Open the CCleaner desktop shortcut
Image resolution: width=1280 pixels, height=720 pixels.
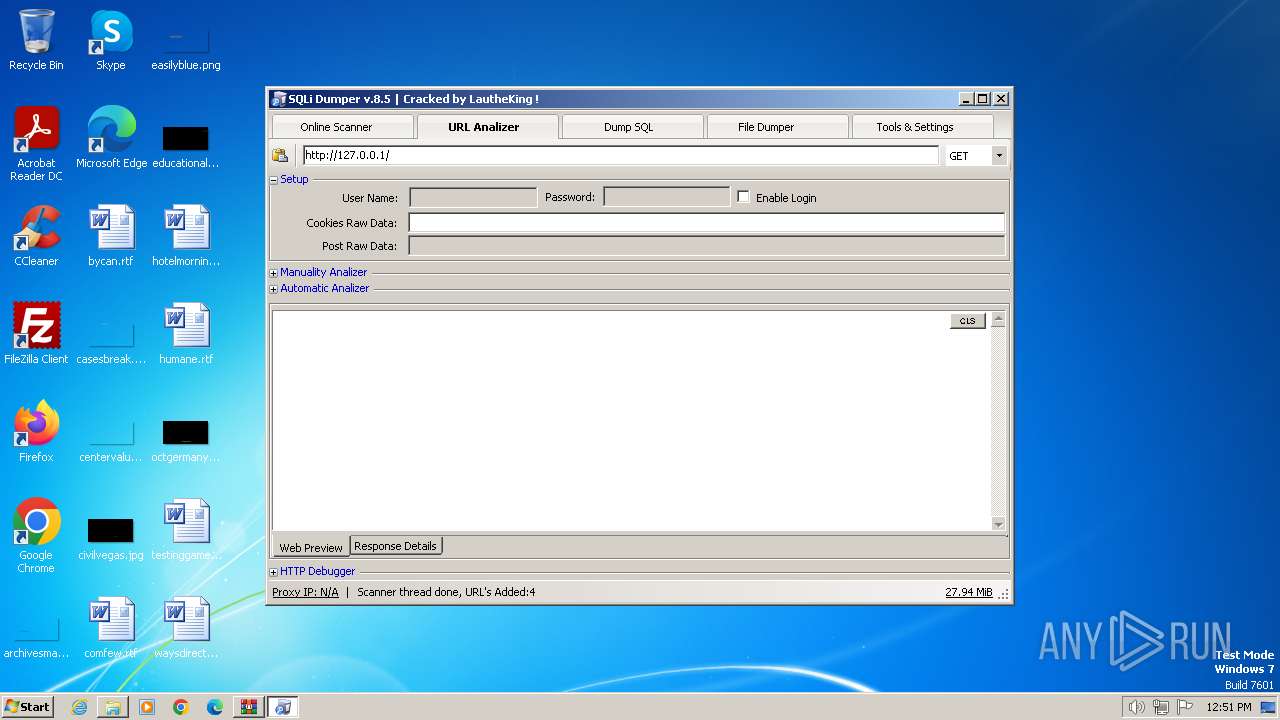pos(36,235)
